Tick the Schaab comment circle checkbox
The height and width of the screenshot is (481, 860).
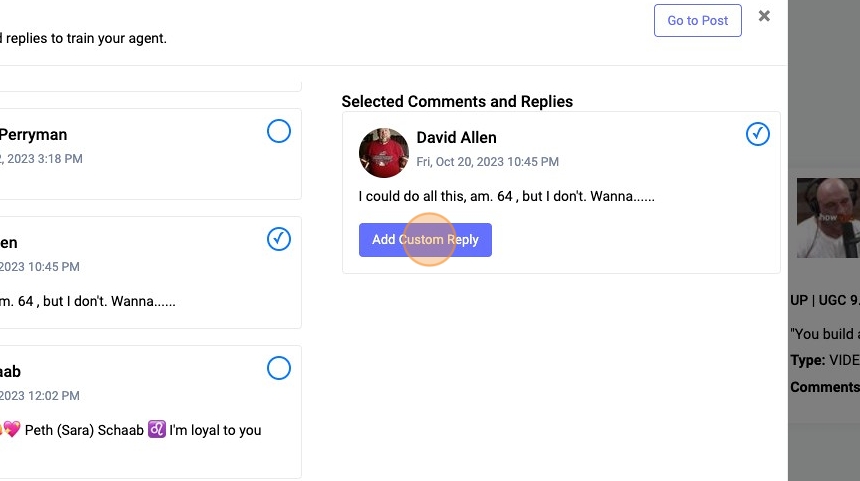point(279,368)
